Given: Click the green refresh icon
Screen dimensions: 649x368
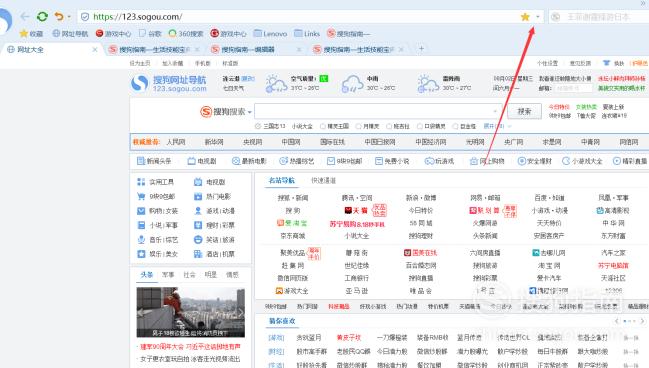Looking at the screenshot, I should point(42,17).
